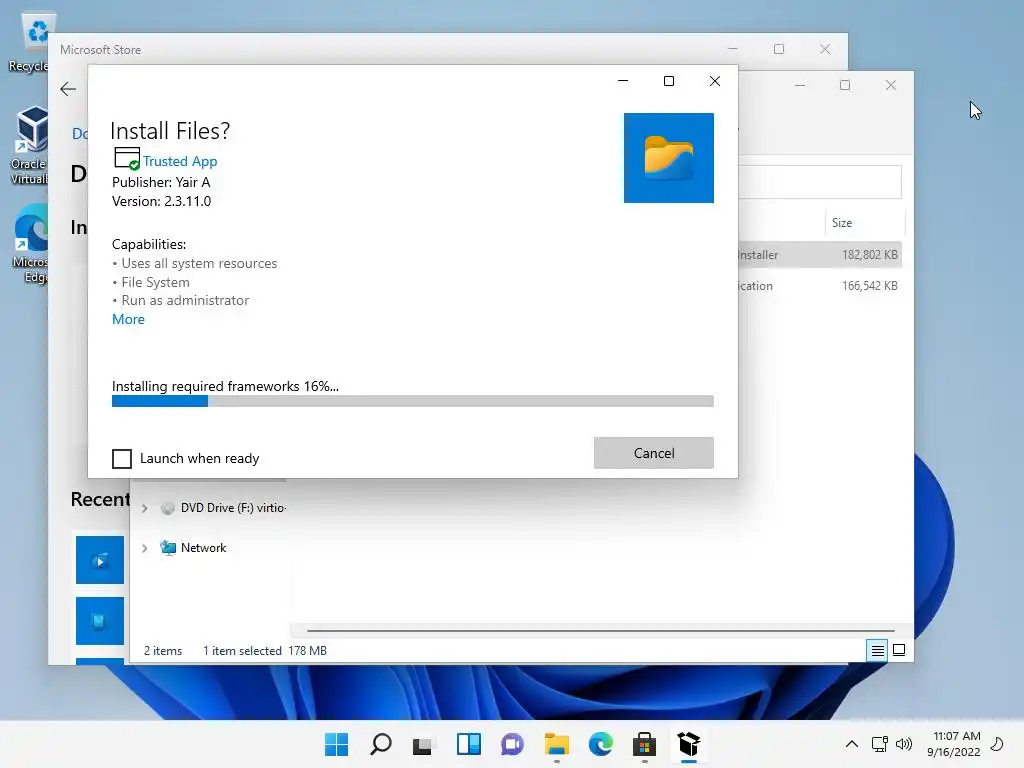Open notifications moon icon in tray

point(997,744)
